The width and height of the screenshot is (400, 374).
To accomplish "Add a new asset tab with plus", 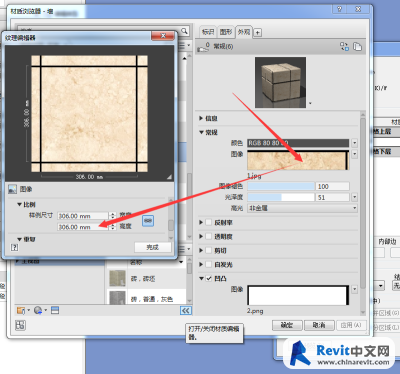I will 258,33.
